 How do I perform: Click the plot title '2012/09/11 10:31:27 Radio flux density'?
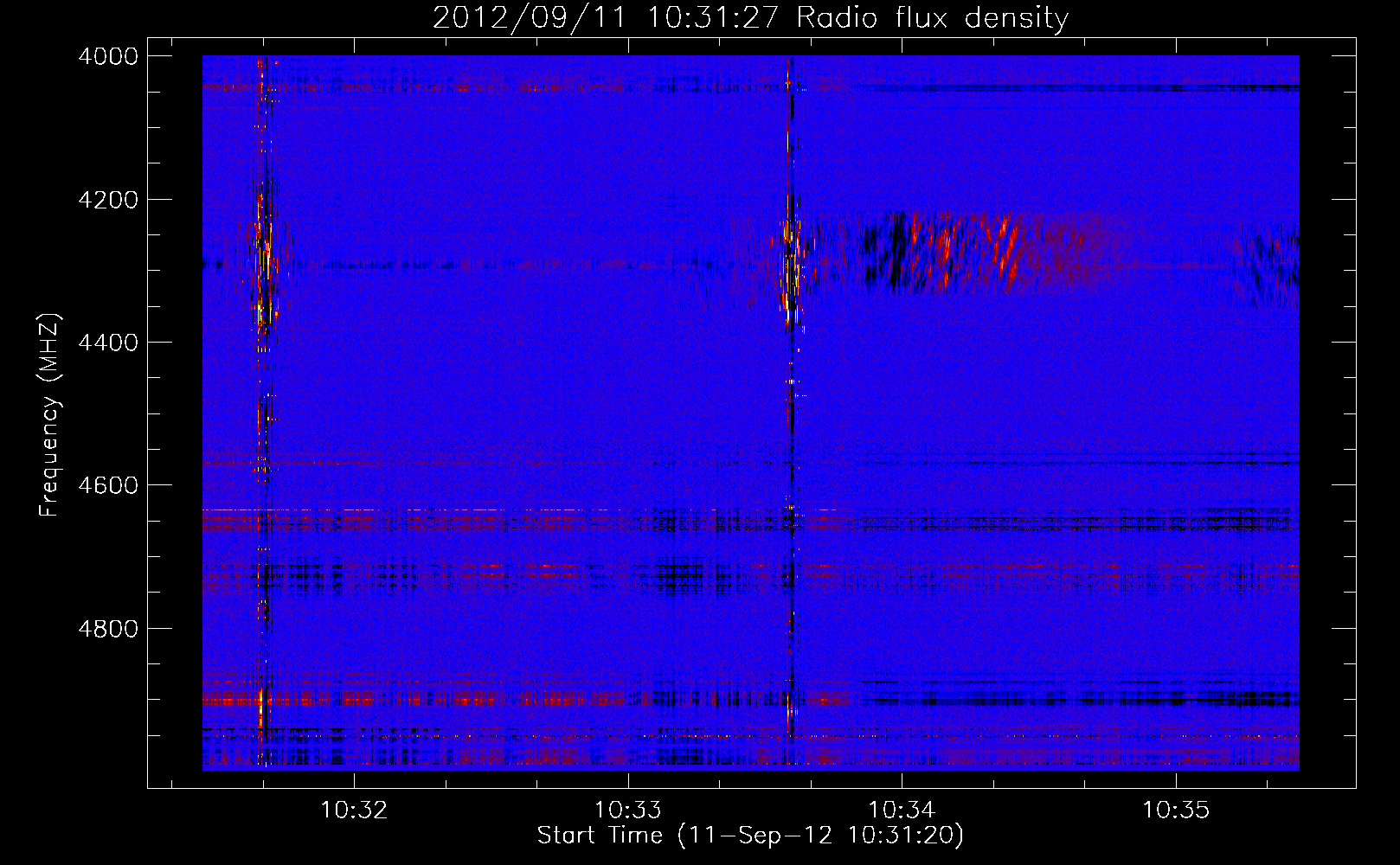click(750, 17)
